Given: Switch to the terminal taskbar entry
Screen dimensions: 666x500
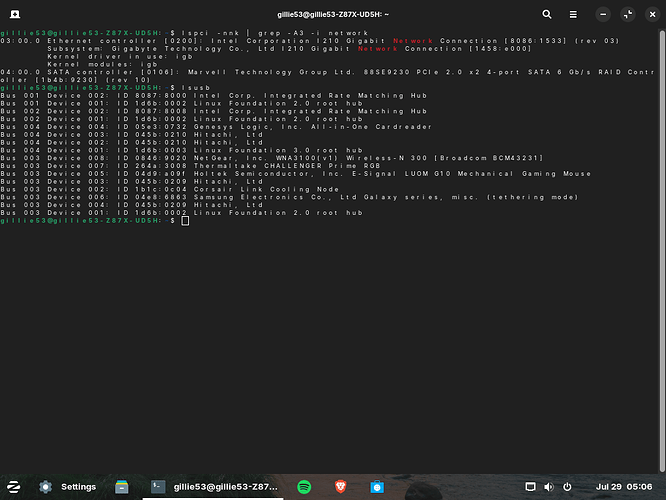Looking at the screenshot, I should pos(214,487).
